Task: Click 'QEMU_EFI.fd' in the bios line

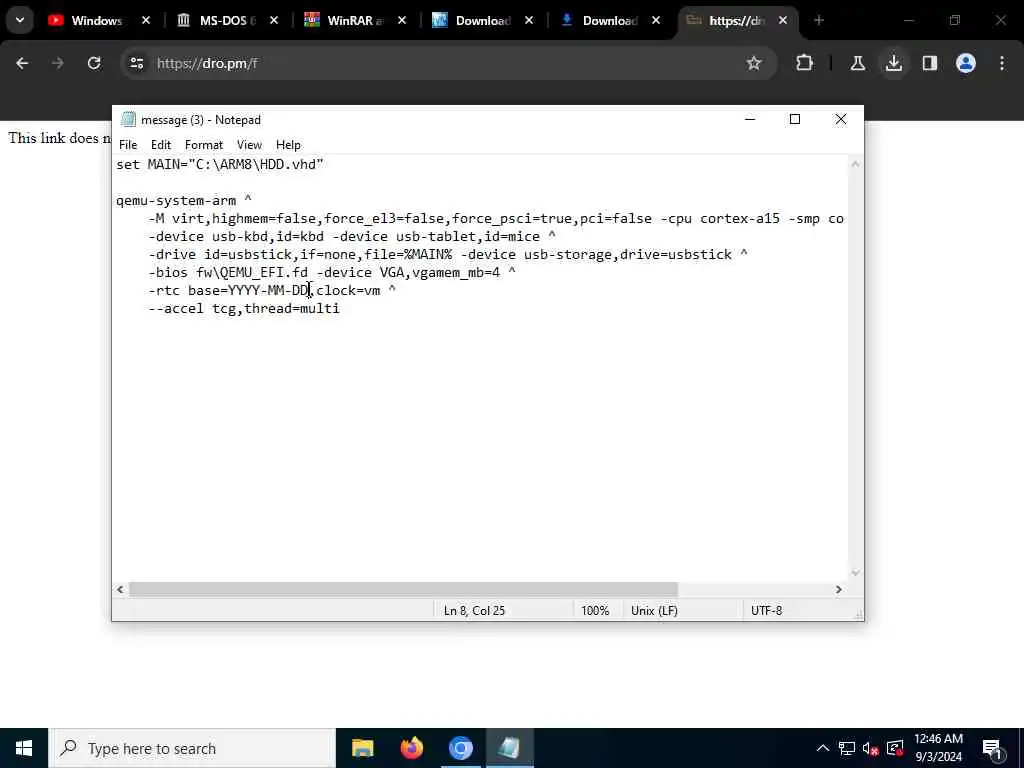Action: tap(264, 273)
